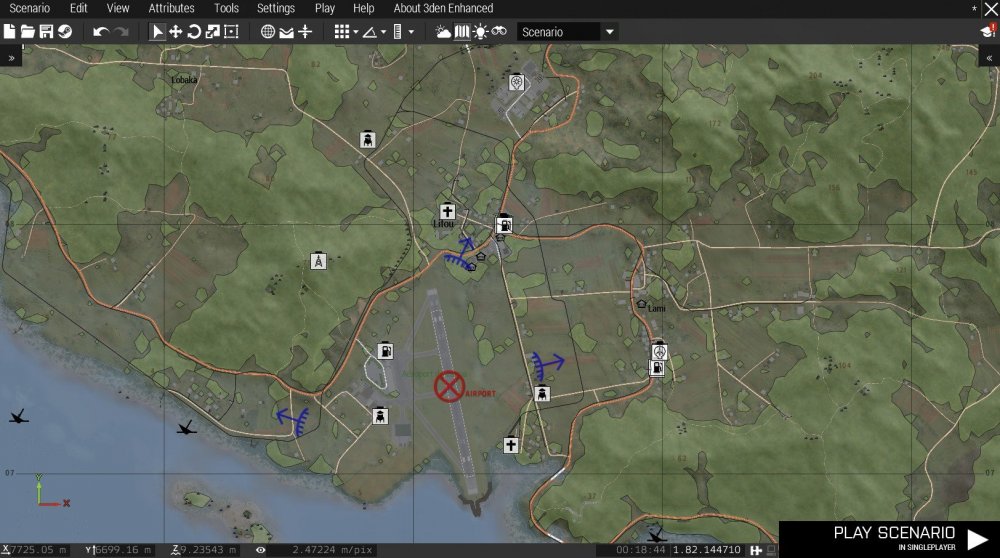Click the Play Scenario button
Screen dimensions: 1000x558
[x=889, y=538]
